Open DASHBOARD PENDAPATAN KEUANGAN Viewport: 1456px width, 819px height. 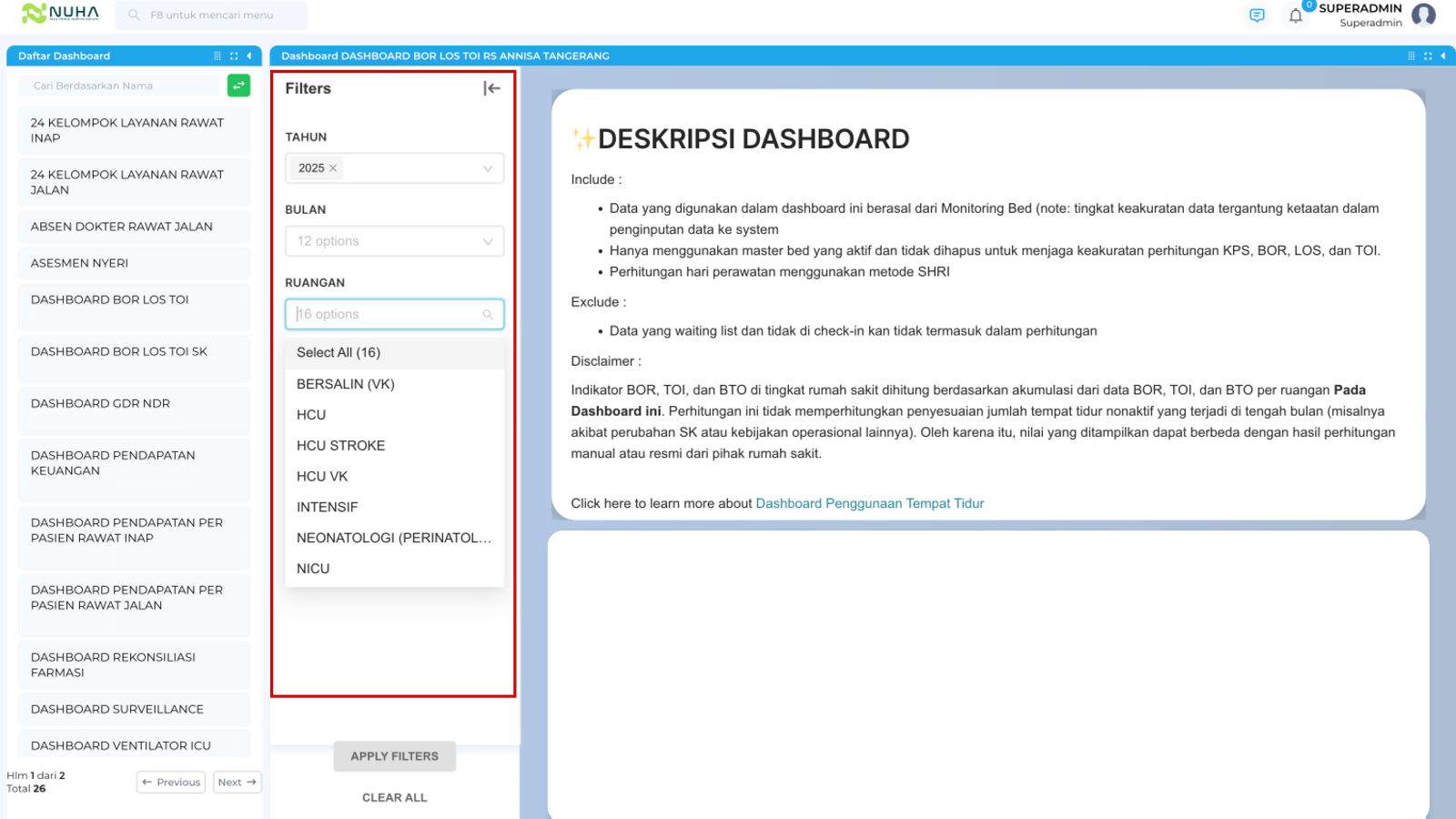tap(134, 470)
